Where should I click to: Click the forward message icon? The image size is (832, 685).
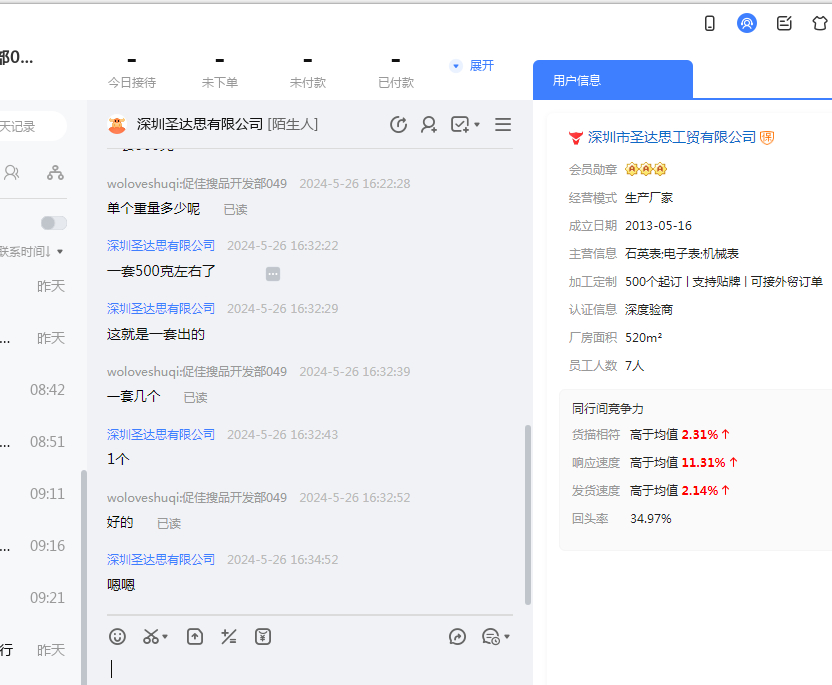point(458,636)
